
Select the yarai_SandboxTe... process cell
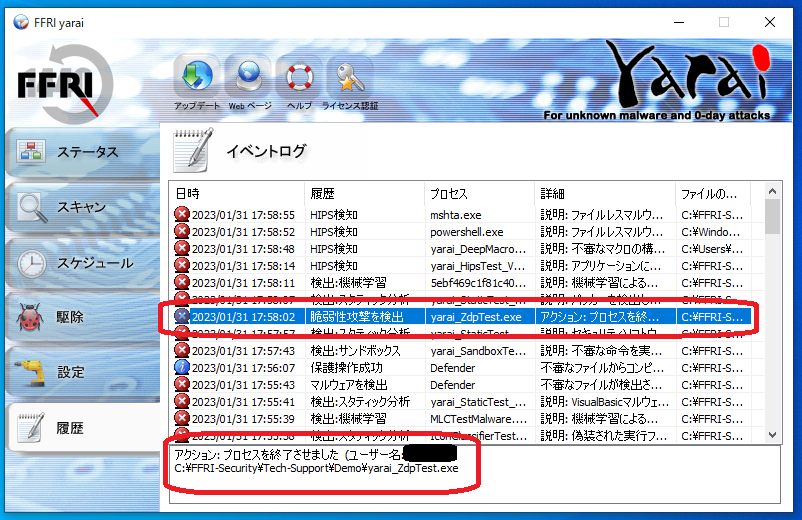[480, 351]
